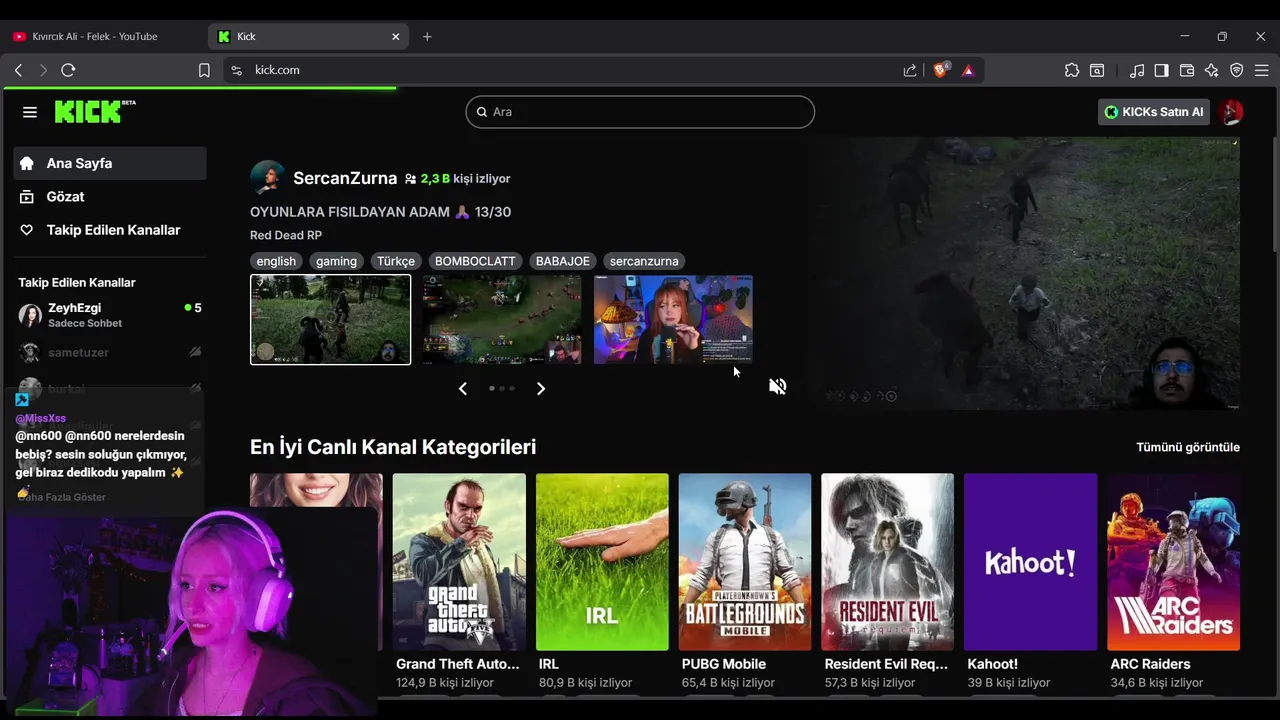Open the Resident Evil Requiem category card

click(x=888, y=562)
